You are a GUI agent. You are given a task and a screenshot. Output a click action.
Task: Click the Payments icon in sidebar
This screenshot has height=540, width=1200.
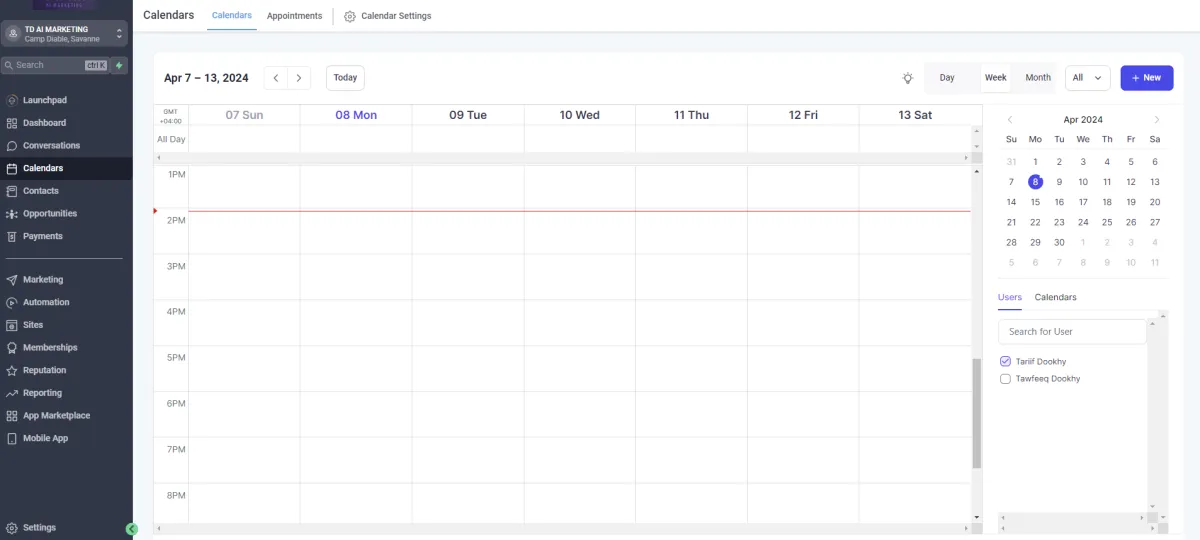pyautogui.click(x=12, y=237)
